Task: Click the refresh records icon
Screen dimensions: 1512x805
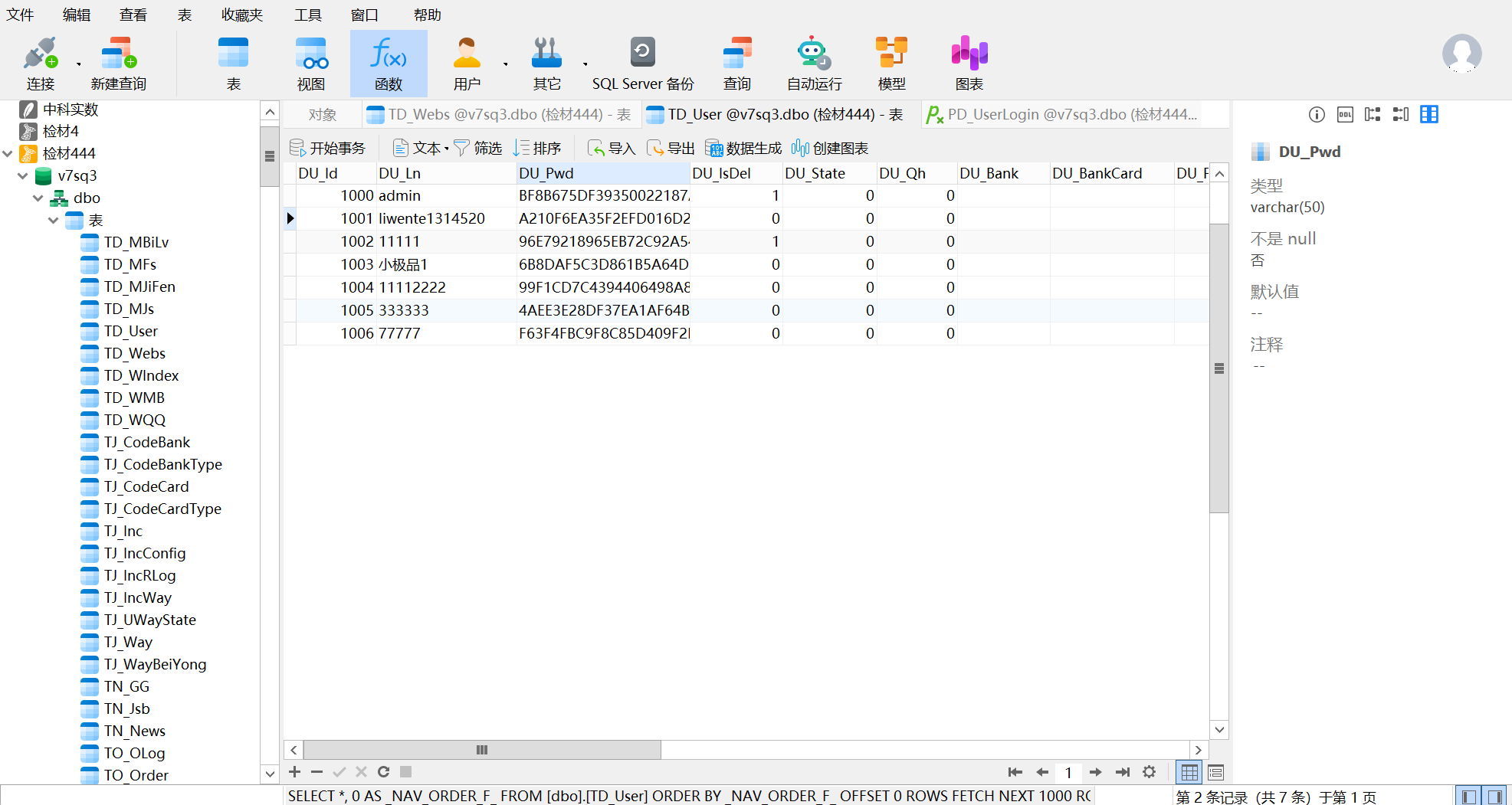Action: (383, 772)
